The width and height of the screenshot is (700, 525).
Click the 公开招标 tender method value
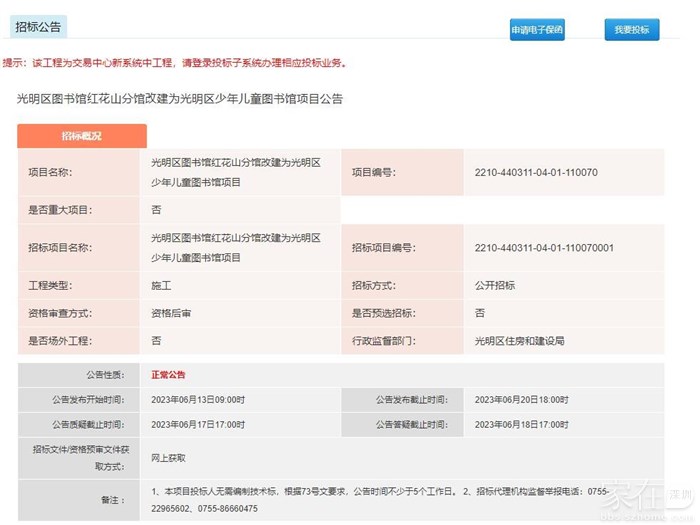click(x=495, y=285)
